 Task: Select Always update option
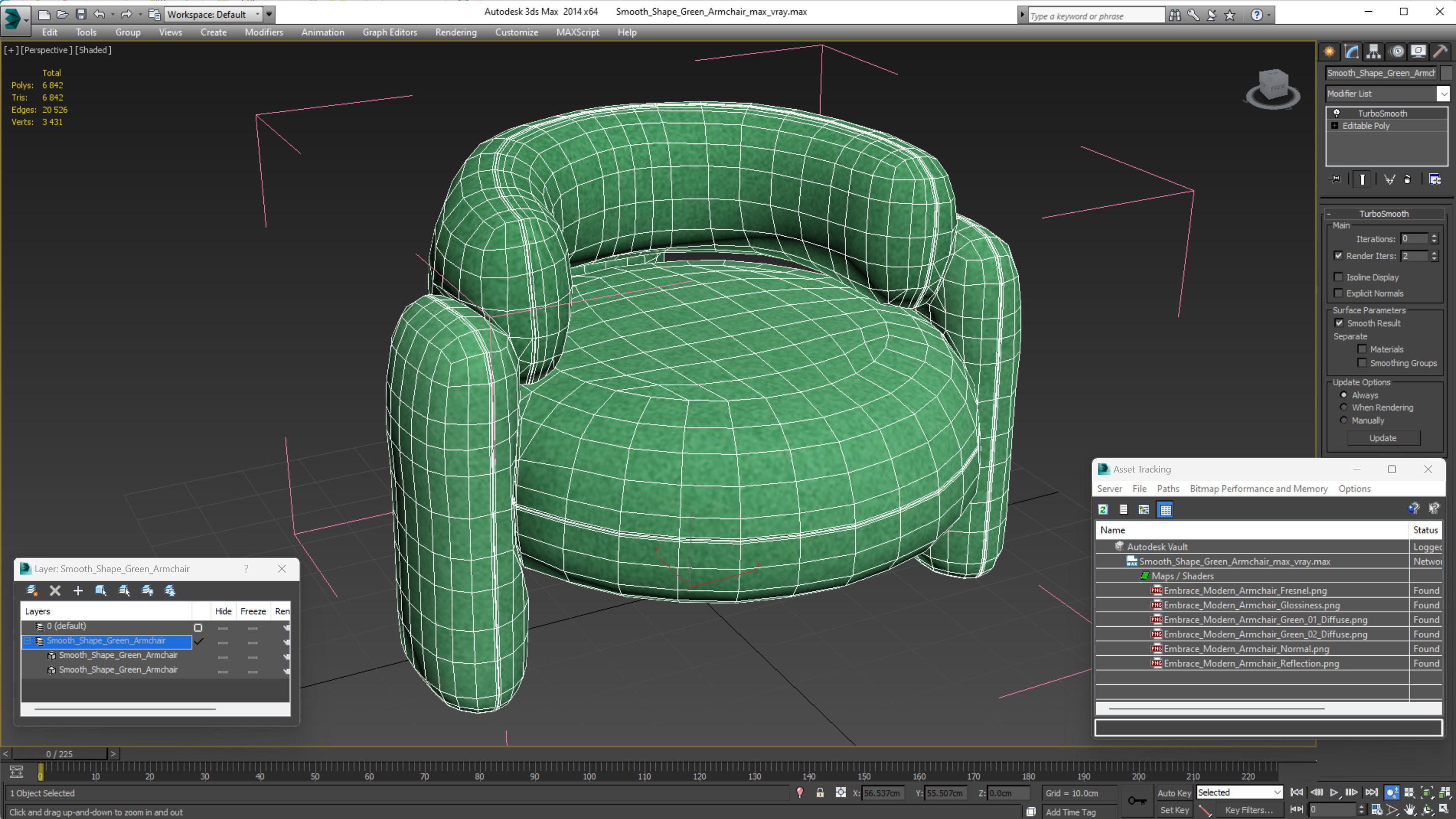coord(1344,394)
